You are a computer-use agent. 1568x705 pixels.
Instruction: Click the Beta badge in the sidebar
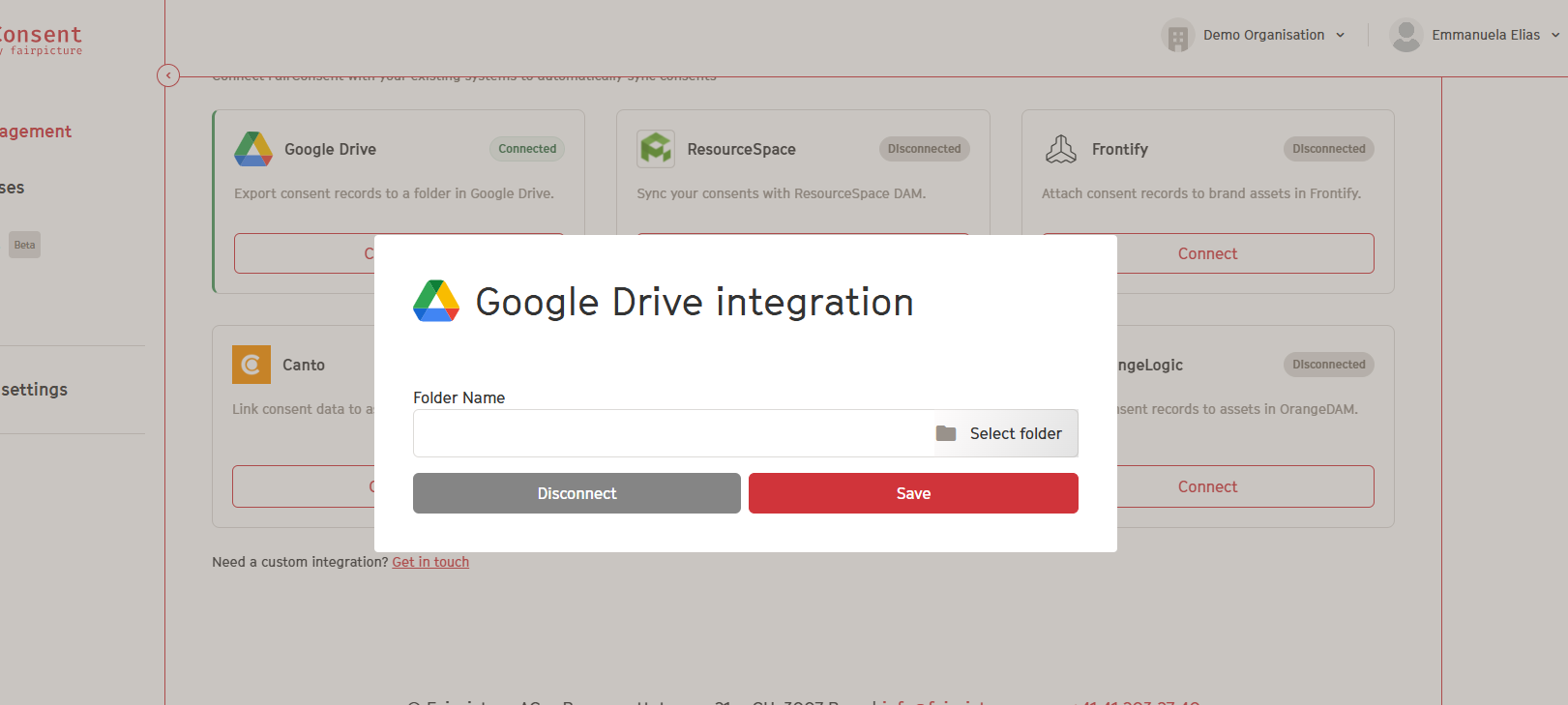(24, 245)
